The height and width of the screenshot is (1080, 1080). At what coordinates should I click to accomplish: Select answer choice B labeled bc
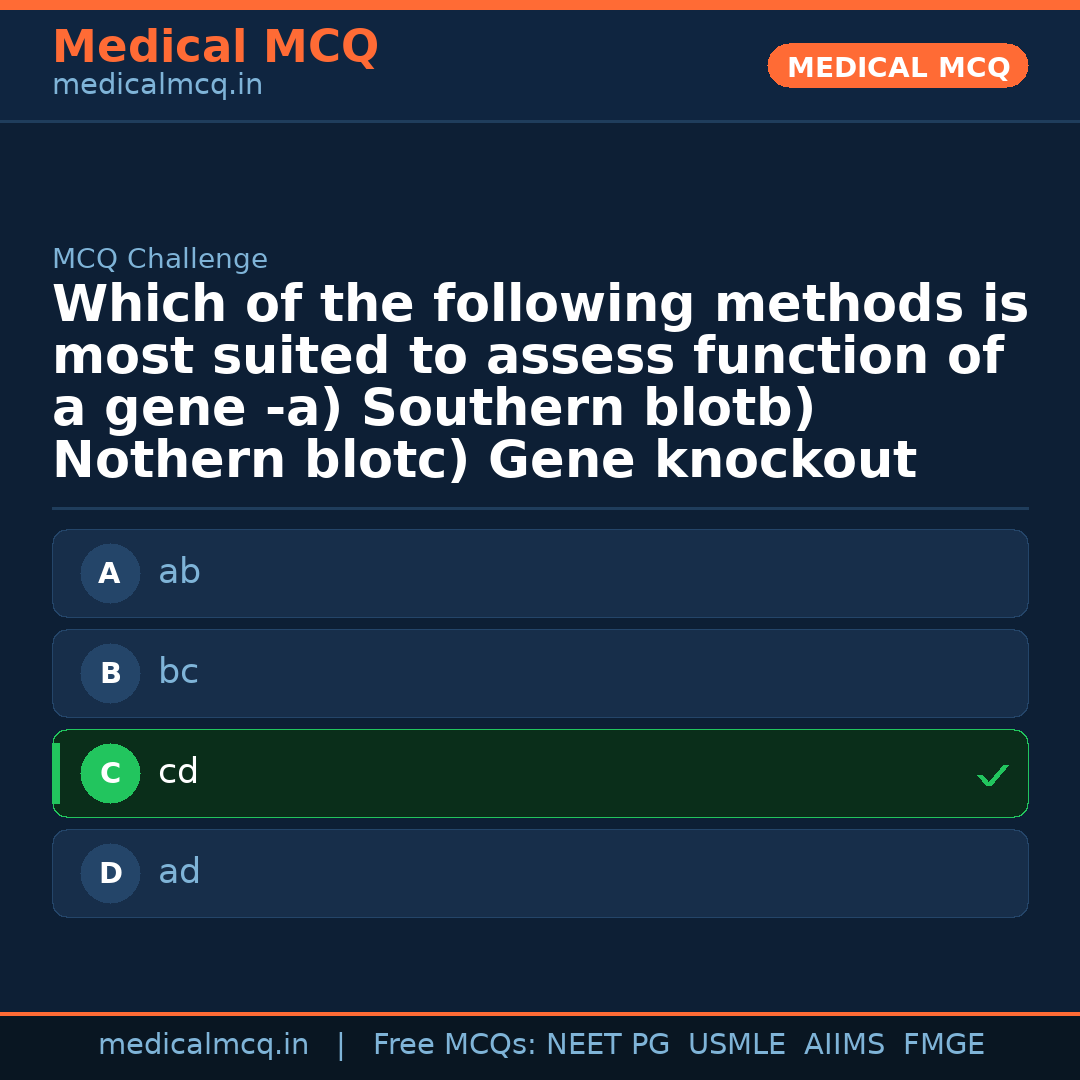pyautogui.click(x=540, y=673)
